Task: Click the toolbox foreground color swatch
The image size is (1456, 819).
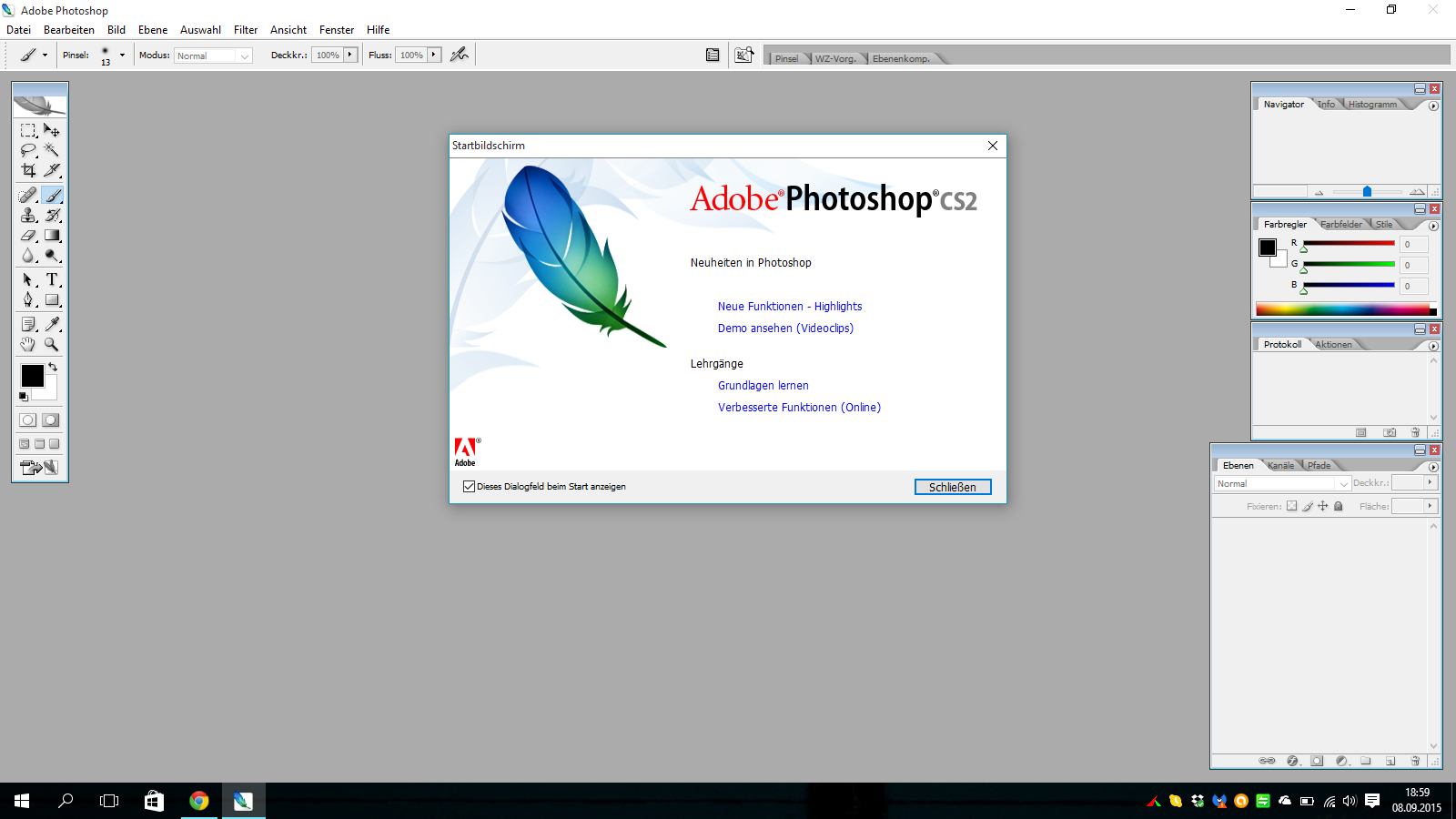Action: [x=33, y=376]
